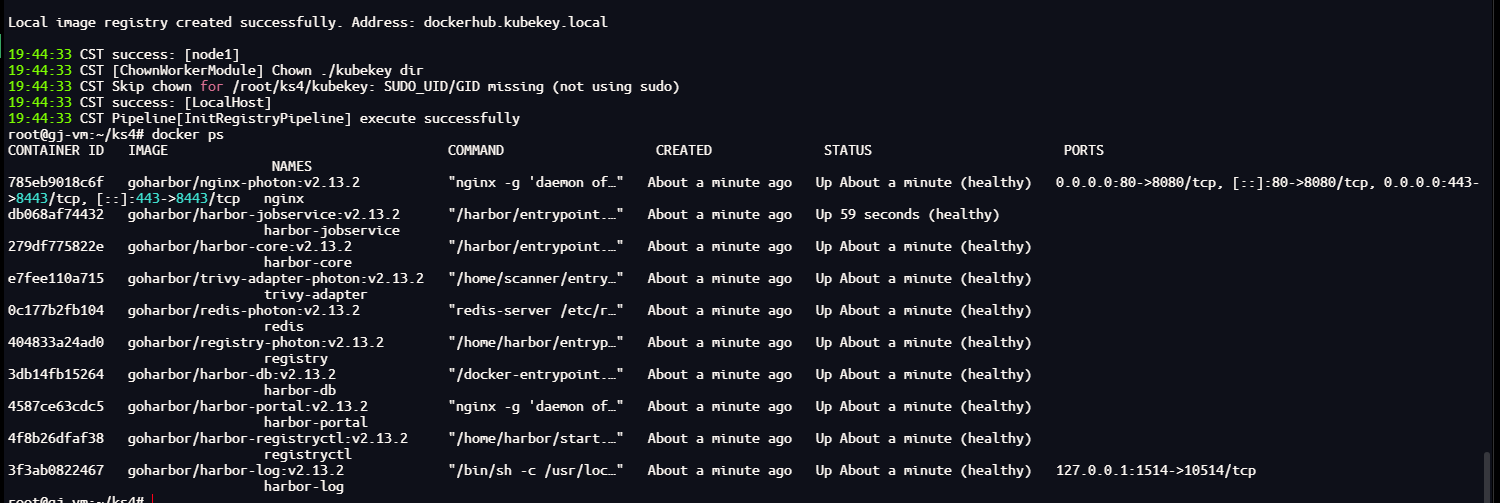Click the Pipeline[InitRegistryPipeline] log line
The height and width of the screenshot is (503, 1500).
point(264,118)
